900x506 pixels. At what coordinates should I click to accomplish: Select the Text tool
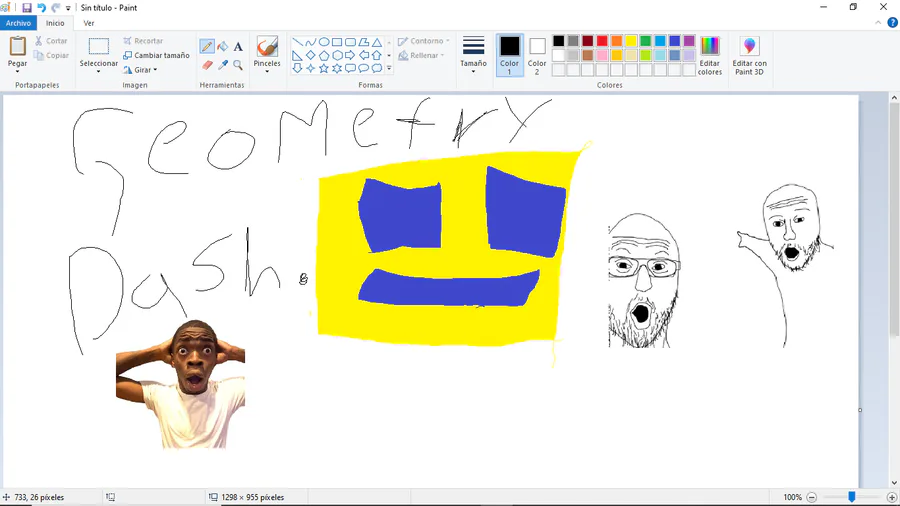[238, 46]
